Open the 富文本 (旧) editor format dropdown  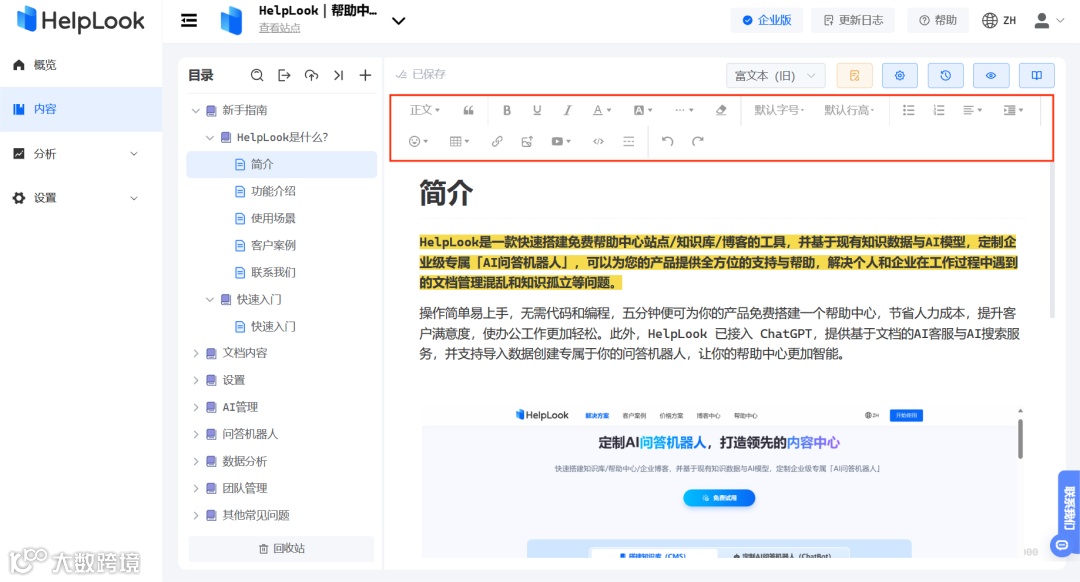775,75
